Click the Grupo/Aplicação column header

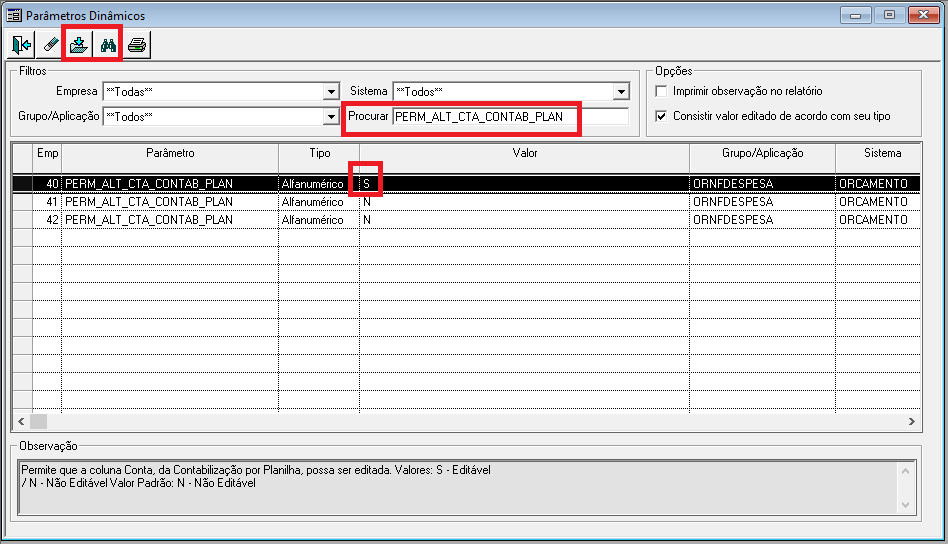(x=762, y=159)
